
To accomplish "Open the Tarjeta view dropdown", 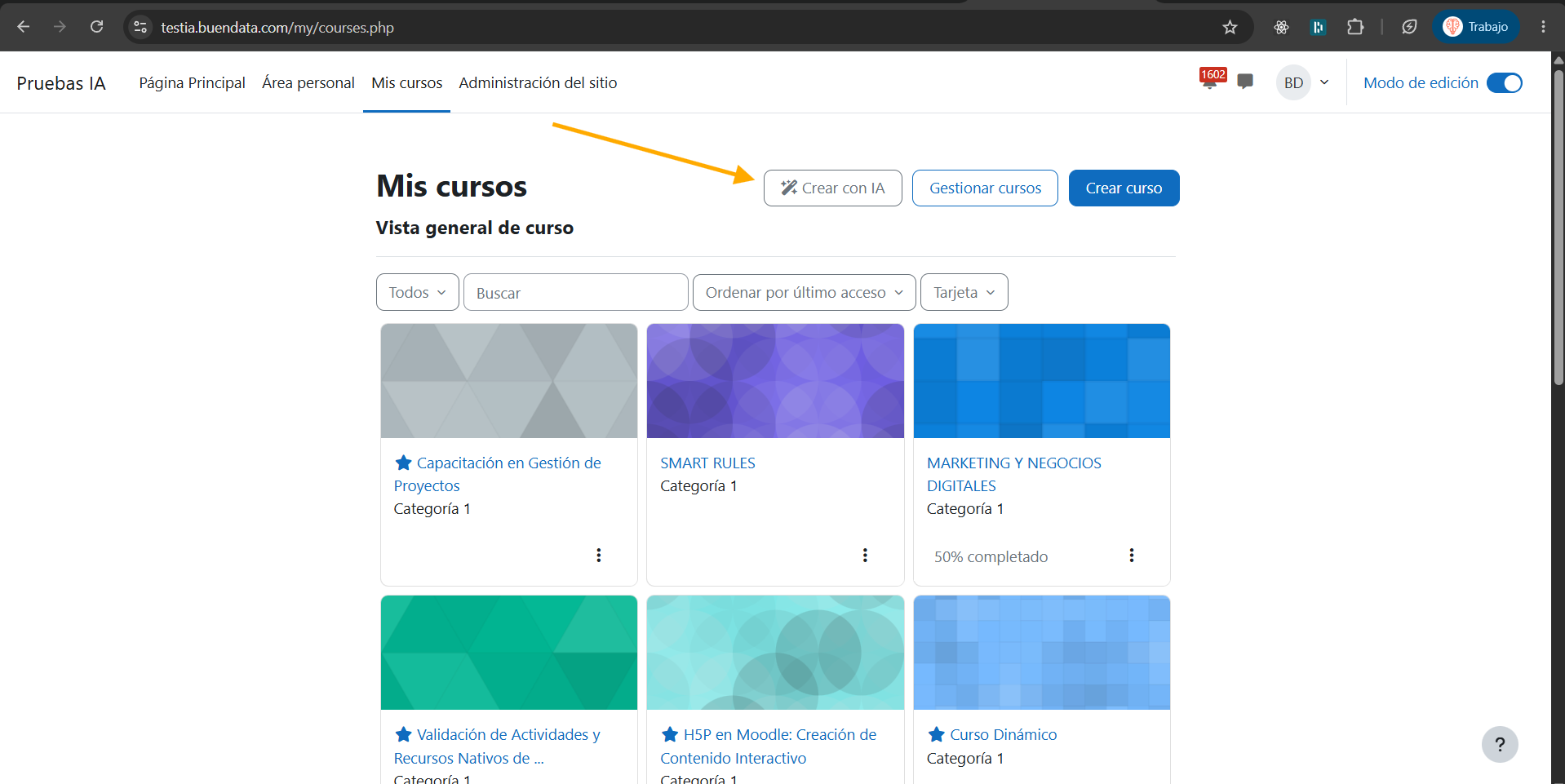I will pos(964,292).
